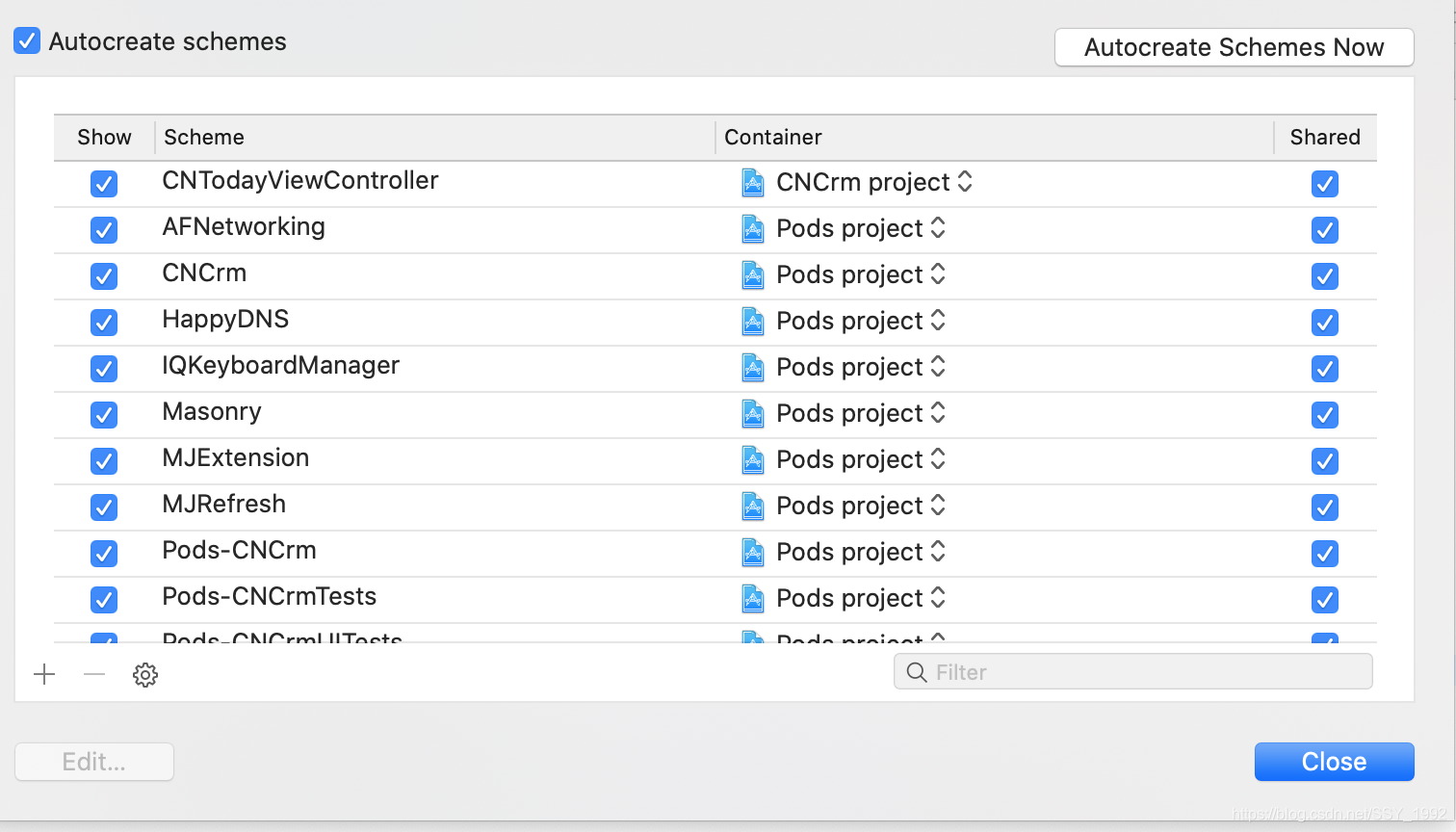Click the project icon in MJRefresh row

pos(753,506)
